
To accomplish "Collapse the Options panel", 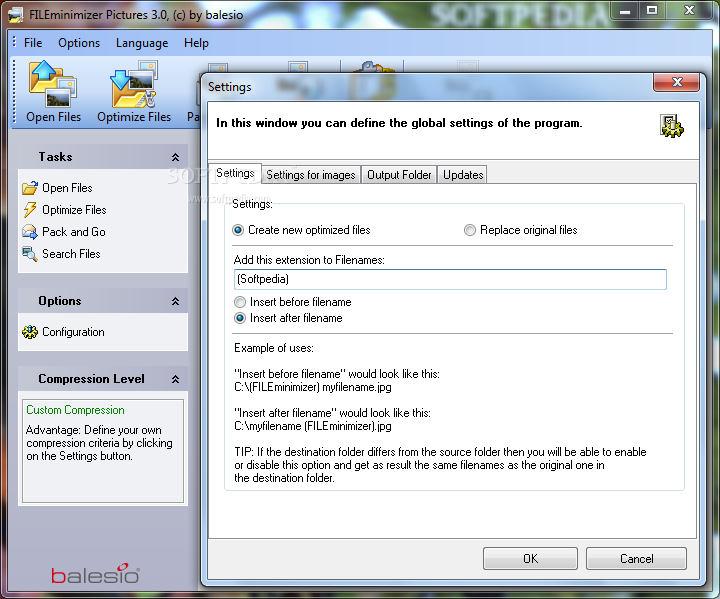I will [175, 301].
